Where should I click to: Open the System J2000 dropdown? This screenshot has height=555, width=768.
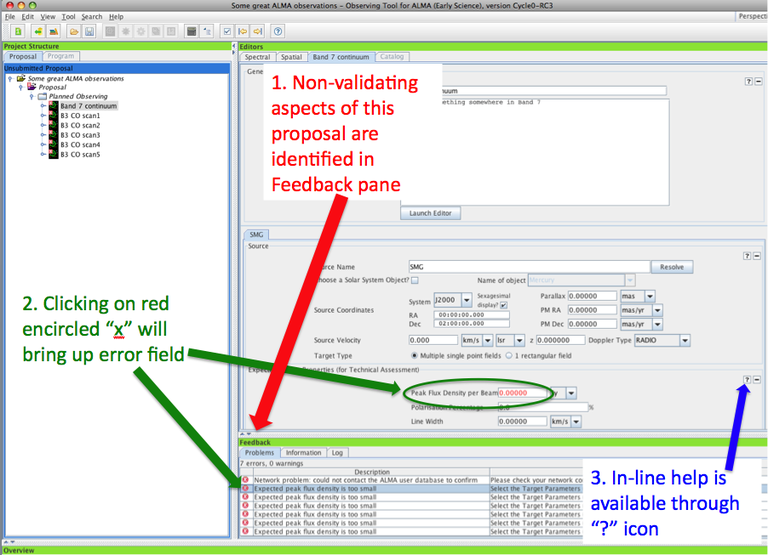[467, 299]
